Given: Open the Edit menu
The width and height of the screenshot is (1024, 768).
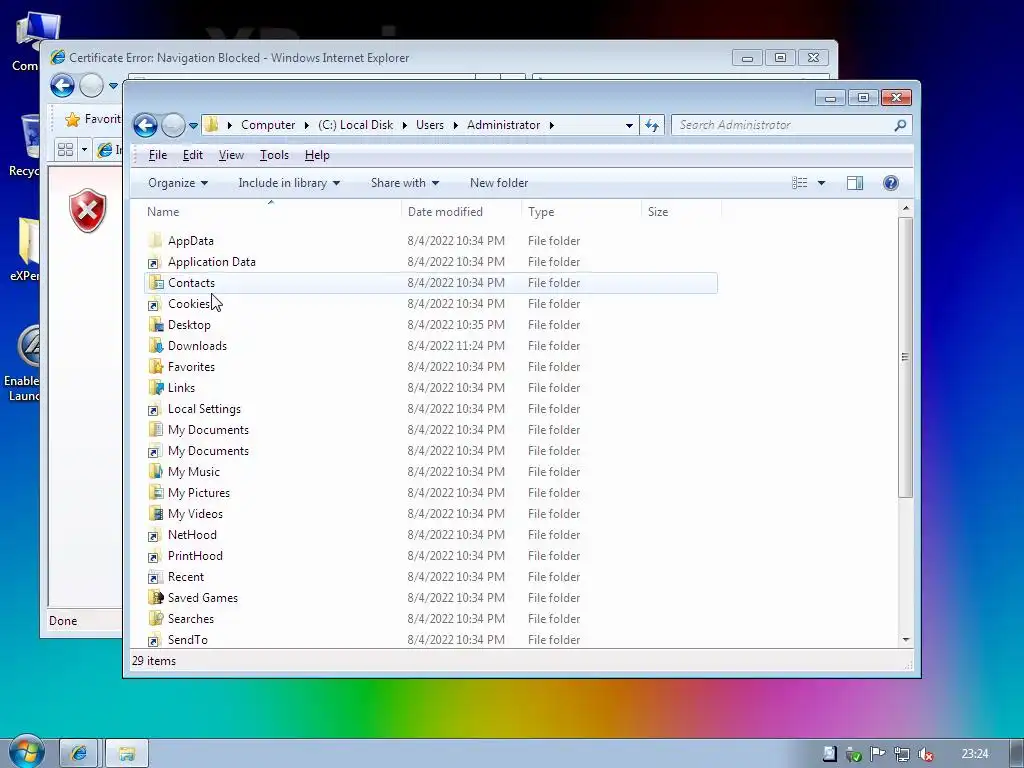Looking at the screenshot, I should (193, 155).
